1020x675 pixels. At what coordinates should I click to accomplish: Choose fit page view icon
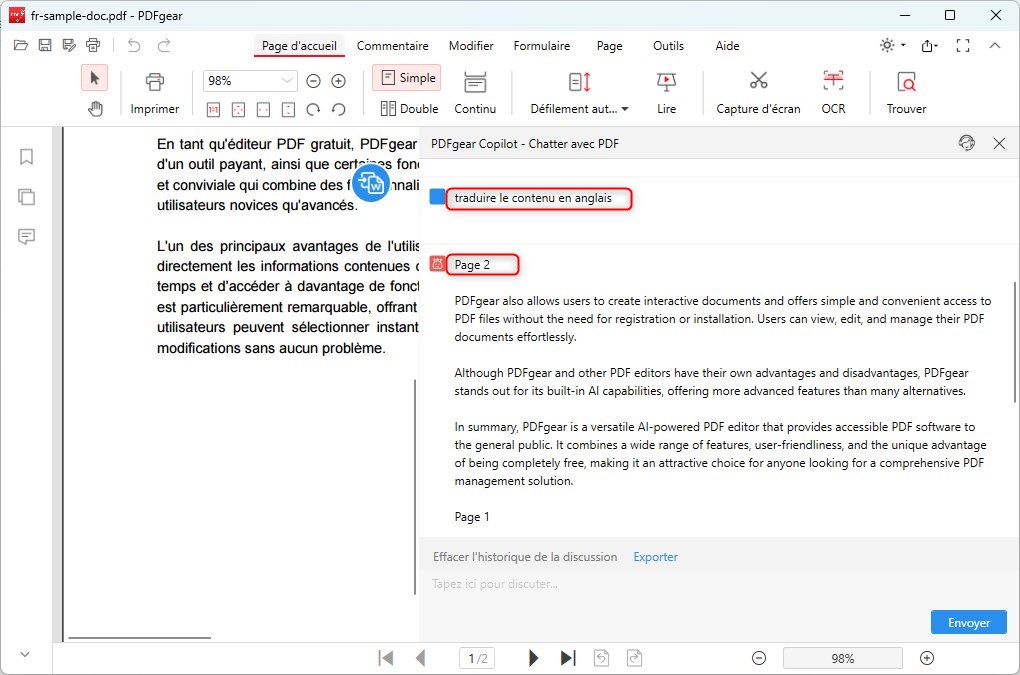pos(239,110)
